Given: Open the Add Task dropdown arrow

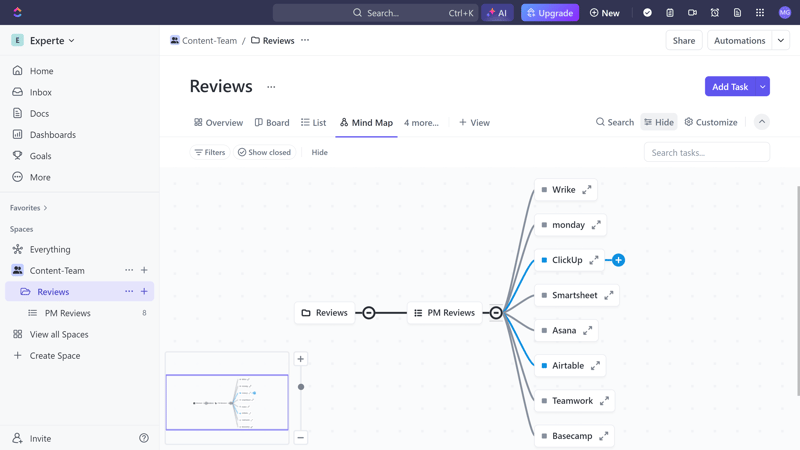Looking at the screenshot, I should point(763,87).
